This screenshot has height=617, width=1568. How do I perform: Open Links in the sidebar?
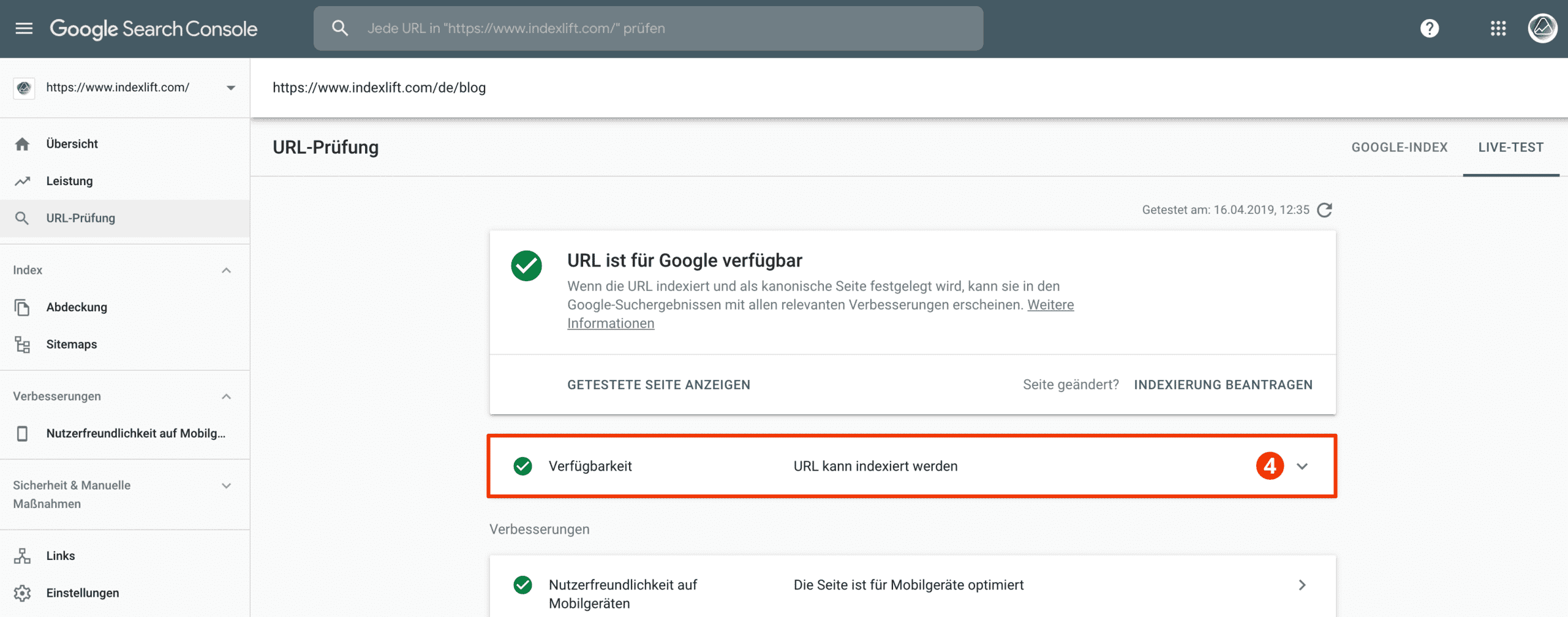click(125, 556)
